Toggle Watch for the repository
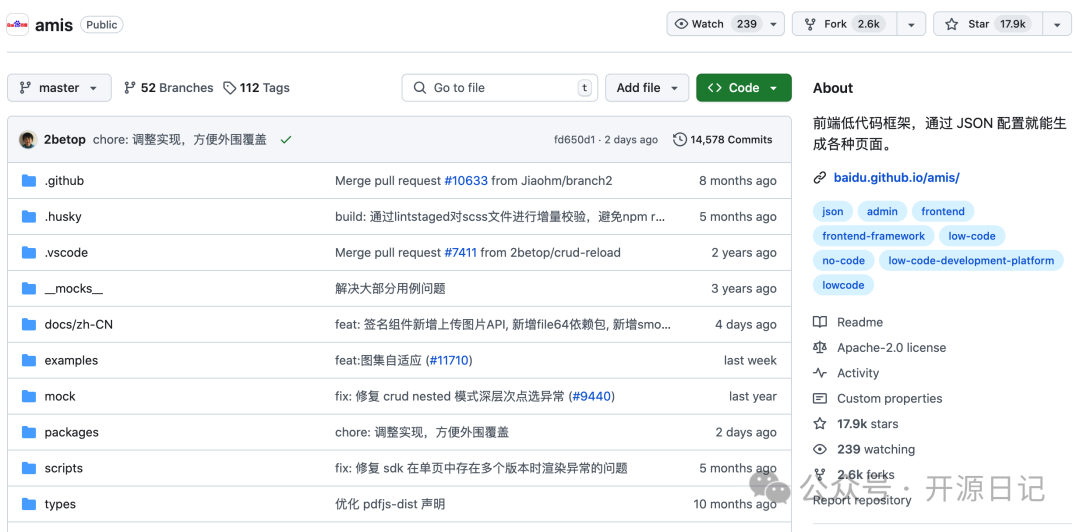The image size is (1080, 532). click(x=716, y=24)
